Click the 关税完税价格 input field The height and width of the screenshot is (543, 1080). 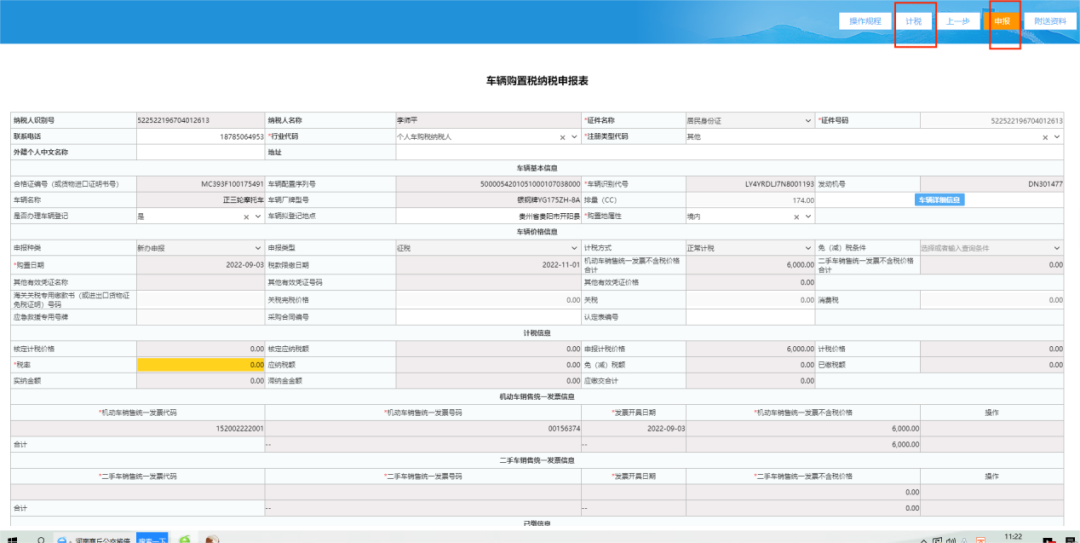tap(489, 300)
